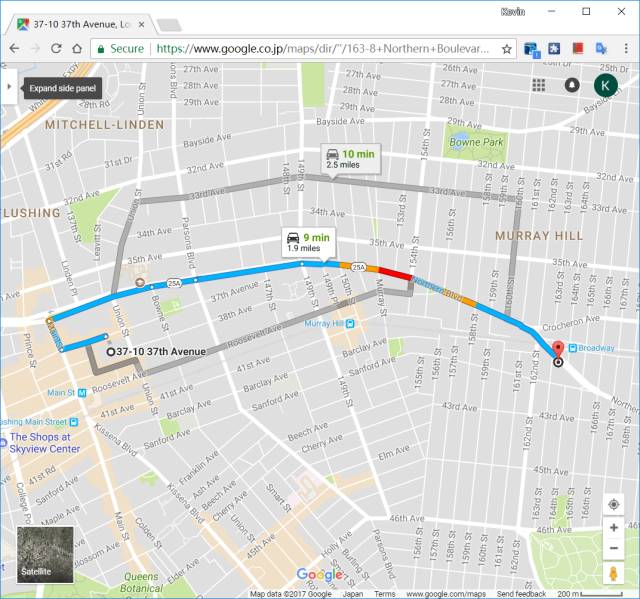Open a new browser tab
The height and width of the screenshot is (599, 640).
[169, 25]
